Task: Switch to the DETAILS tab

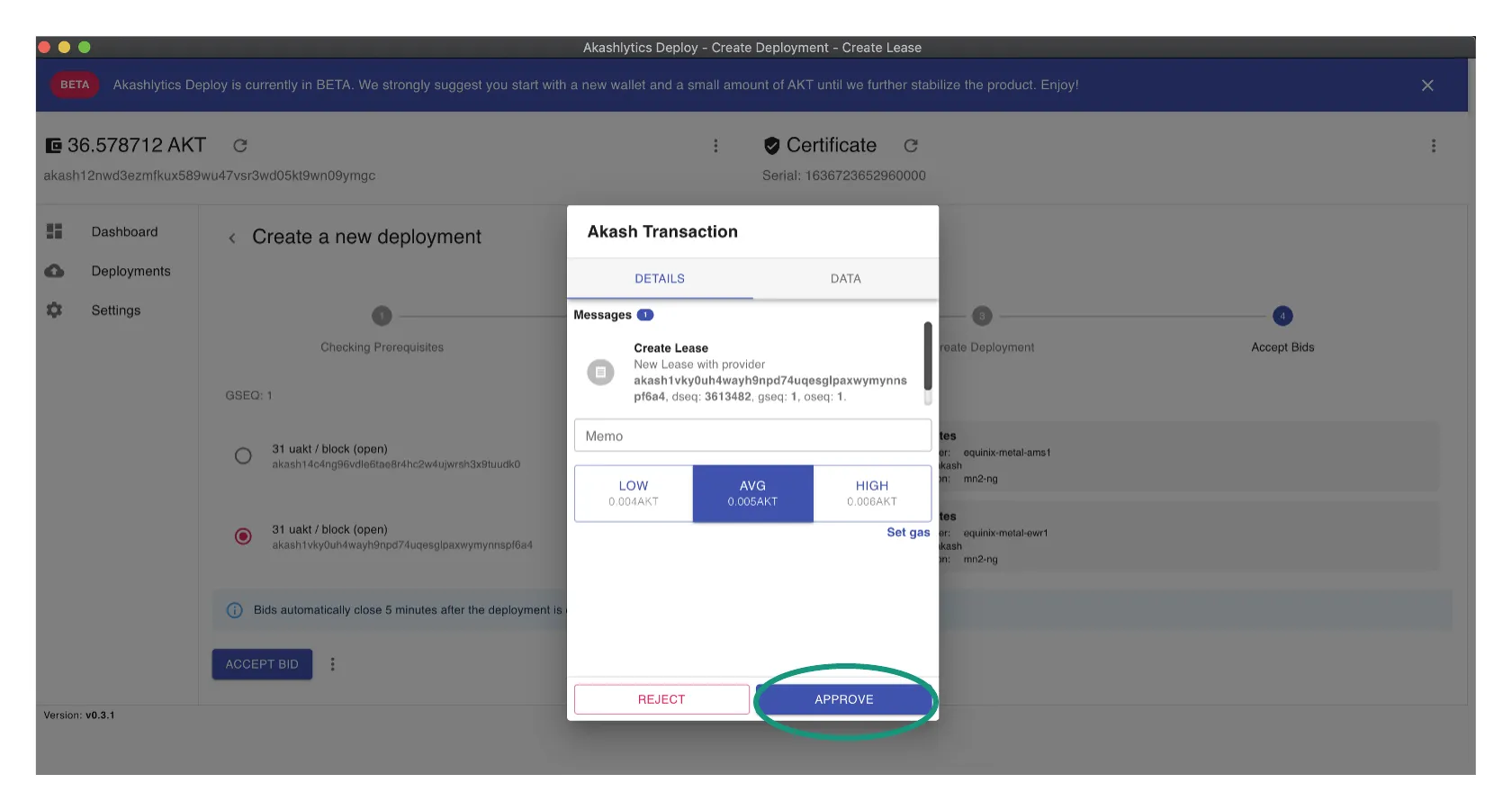Action: (x=660, y=279)
